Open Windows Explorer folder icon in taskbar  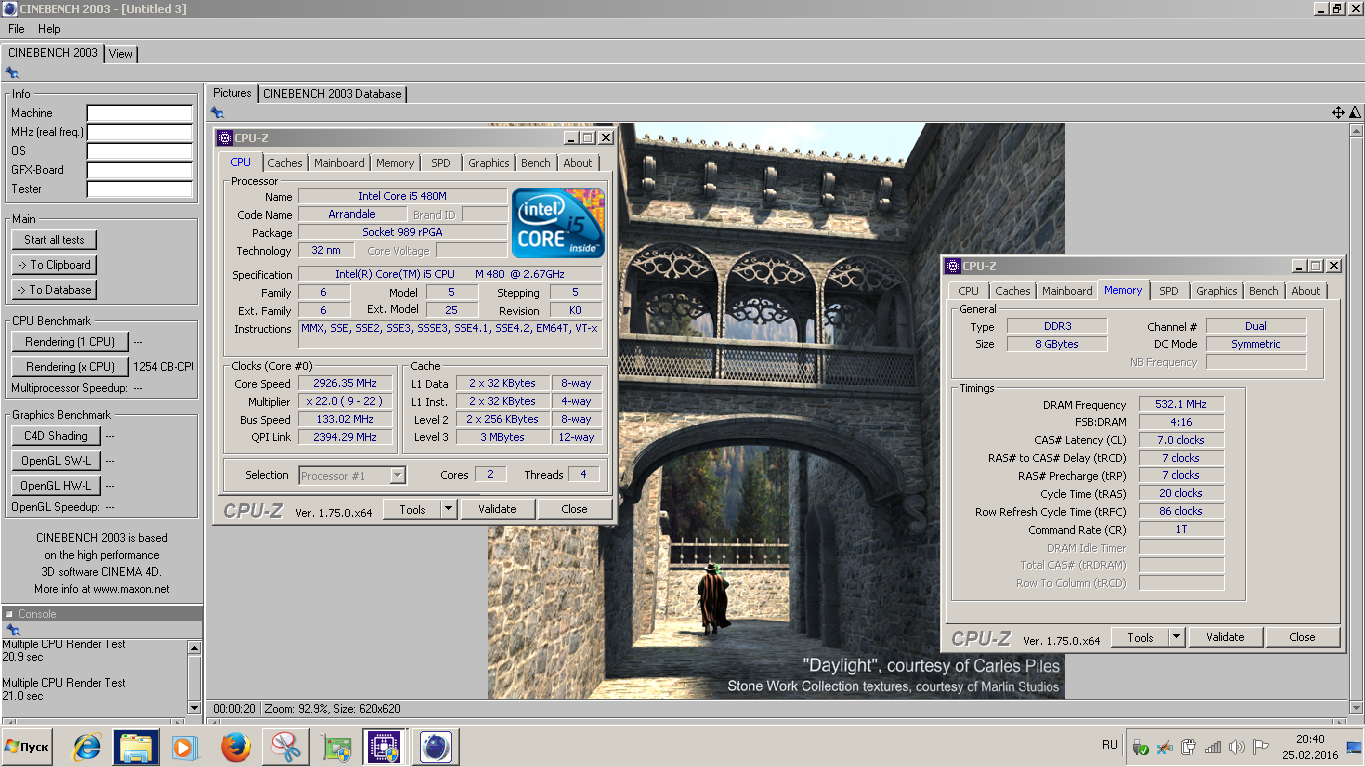[x=137, y=747]
